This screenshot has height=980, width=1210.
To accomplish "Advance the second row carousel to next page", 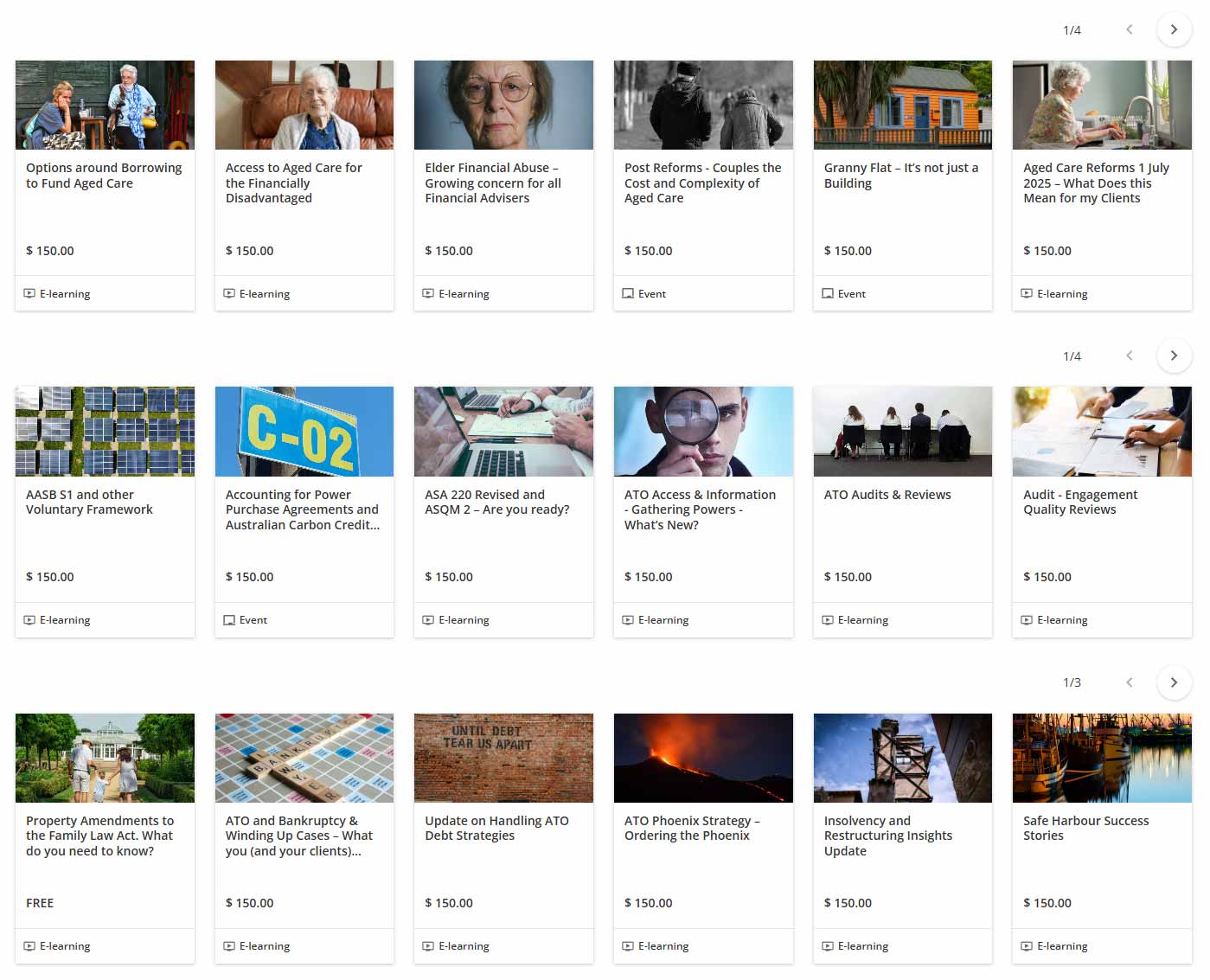I will (1173, 355).
